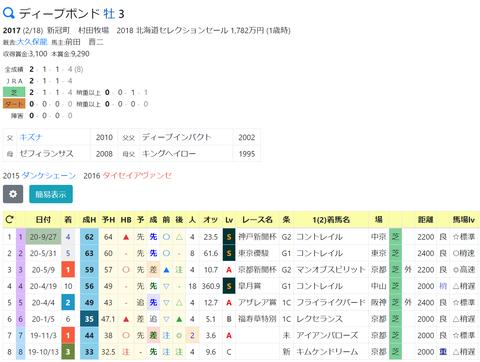Screen dimensions: 480x362
Task: Sort by 日付 column header
Action: click(43, 220)
